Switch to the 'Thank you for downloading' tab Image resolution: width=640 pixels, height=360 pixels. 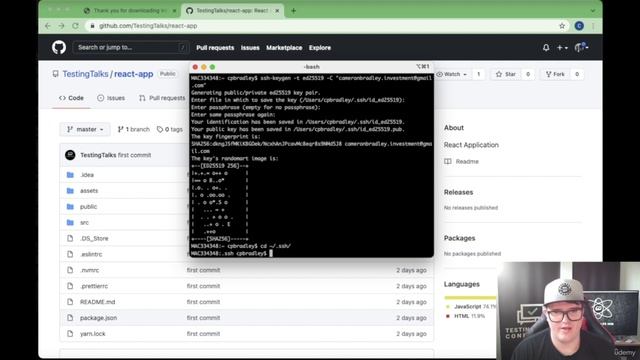[x=130, y=11]
